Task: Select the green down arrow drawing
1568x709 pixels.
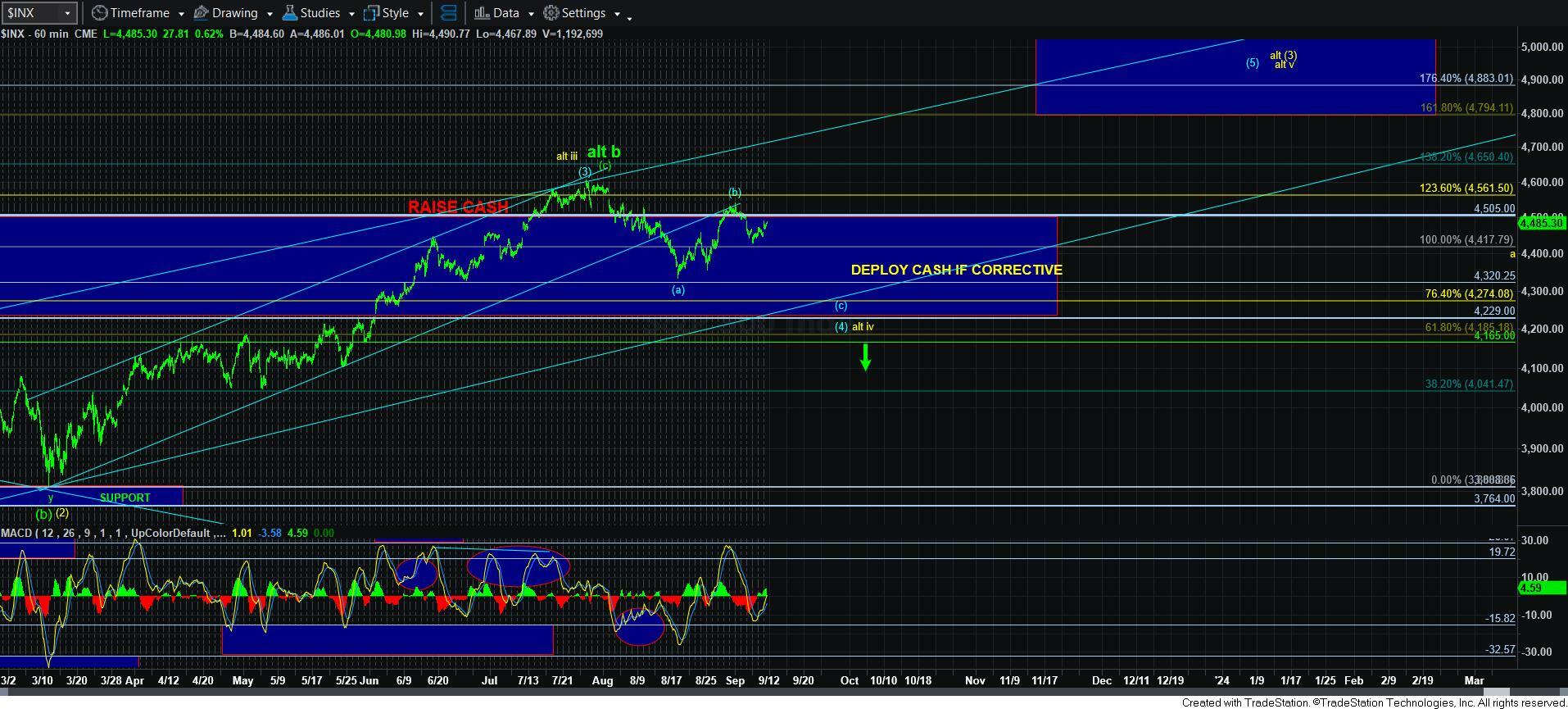Action: pyautogui.click(x=865, y=357)
